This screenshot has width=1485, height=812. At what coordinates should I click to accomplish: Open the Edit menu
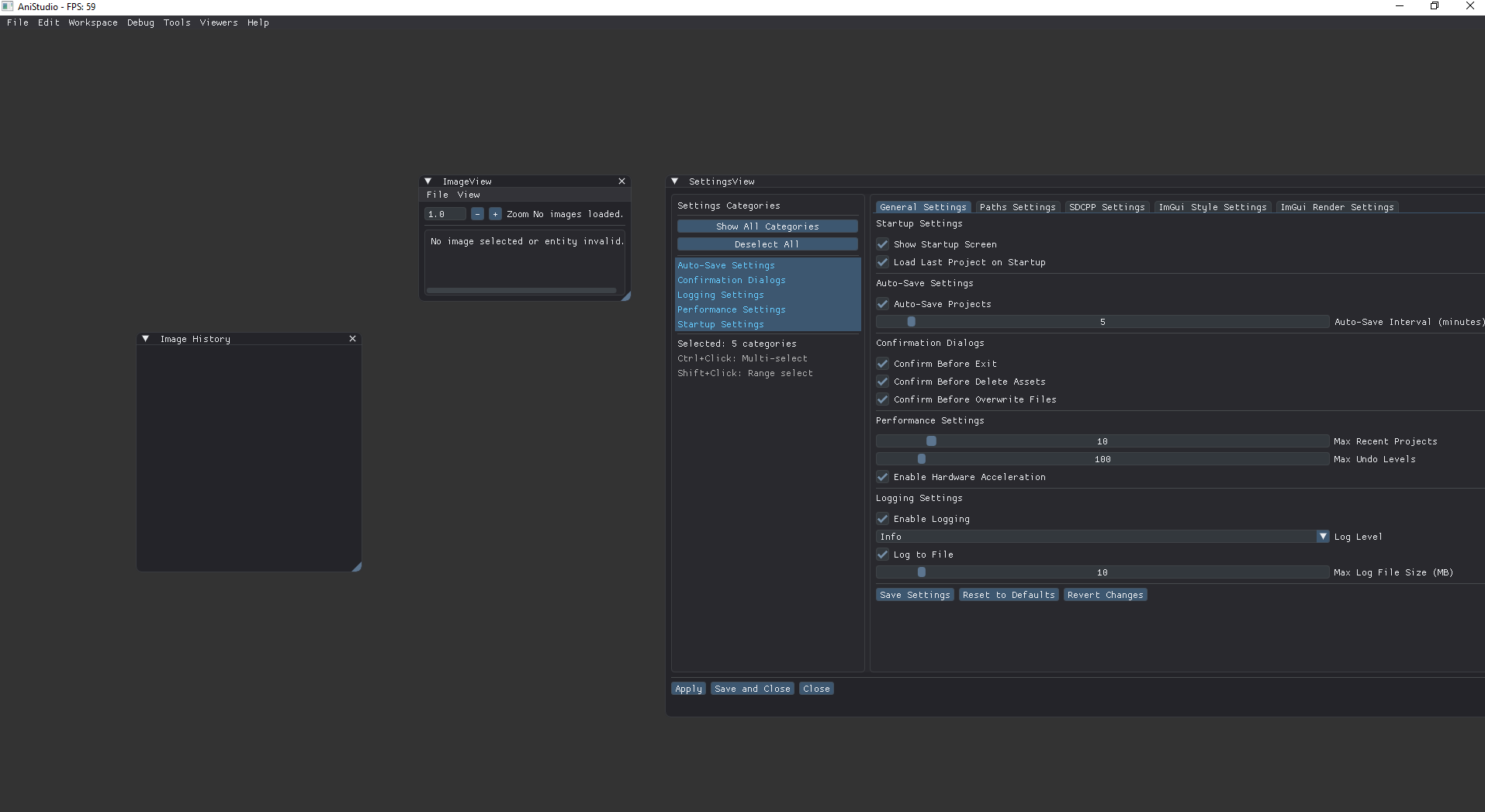[49, 22]
